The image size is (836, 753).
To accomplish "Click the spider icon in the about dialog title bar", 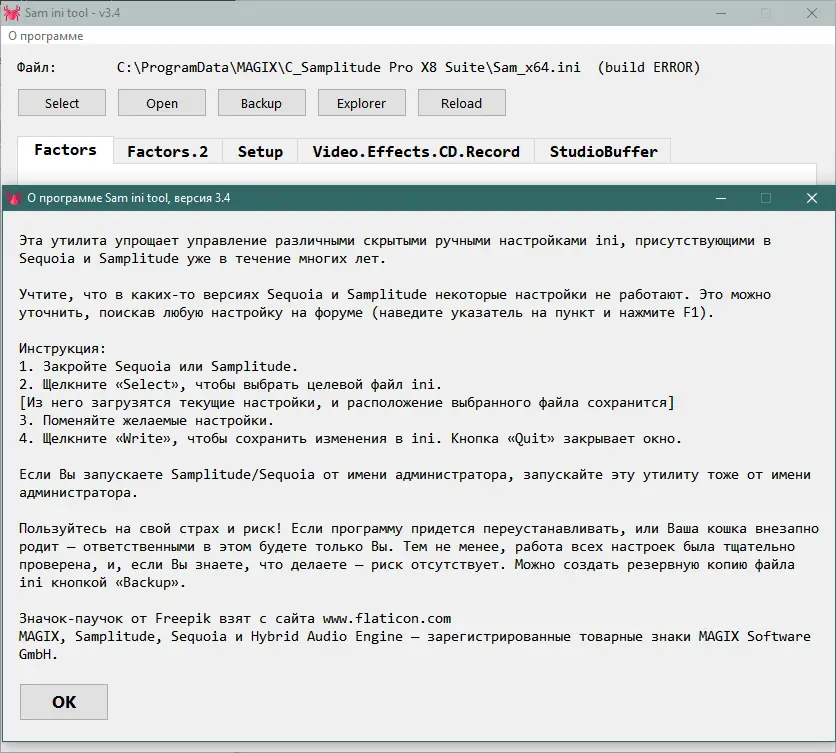I will 14,198.
